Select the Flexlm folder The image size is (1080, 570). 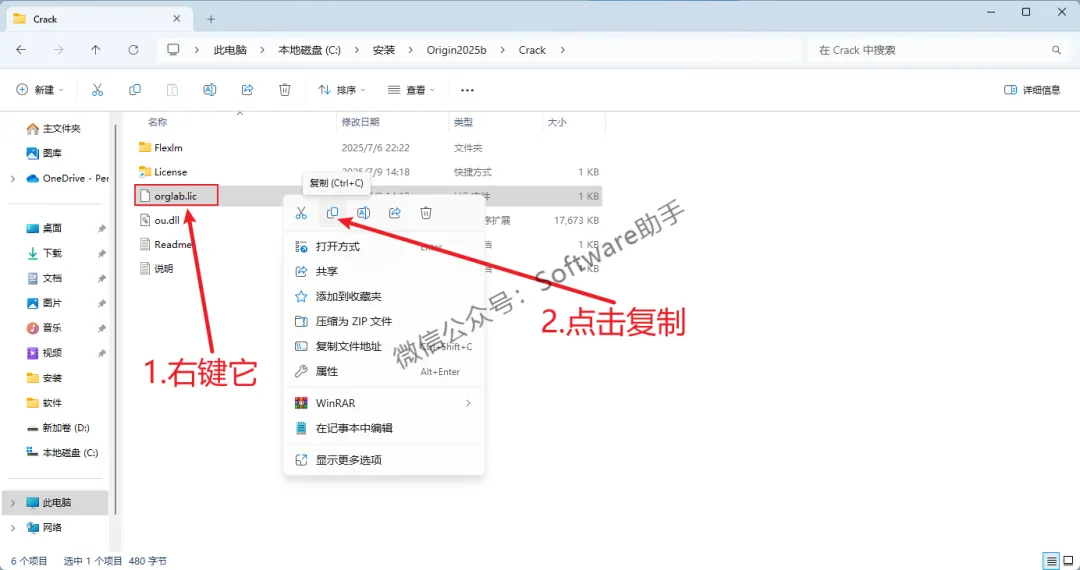(x=168, y=147)
